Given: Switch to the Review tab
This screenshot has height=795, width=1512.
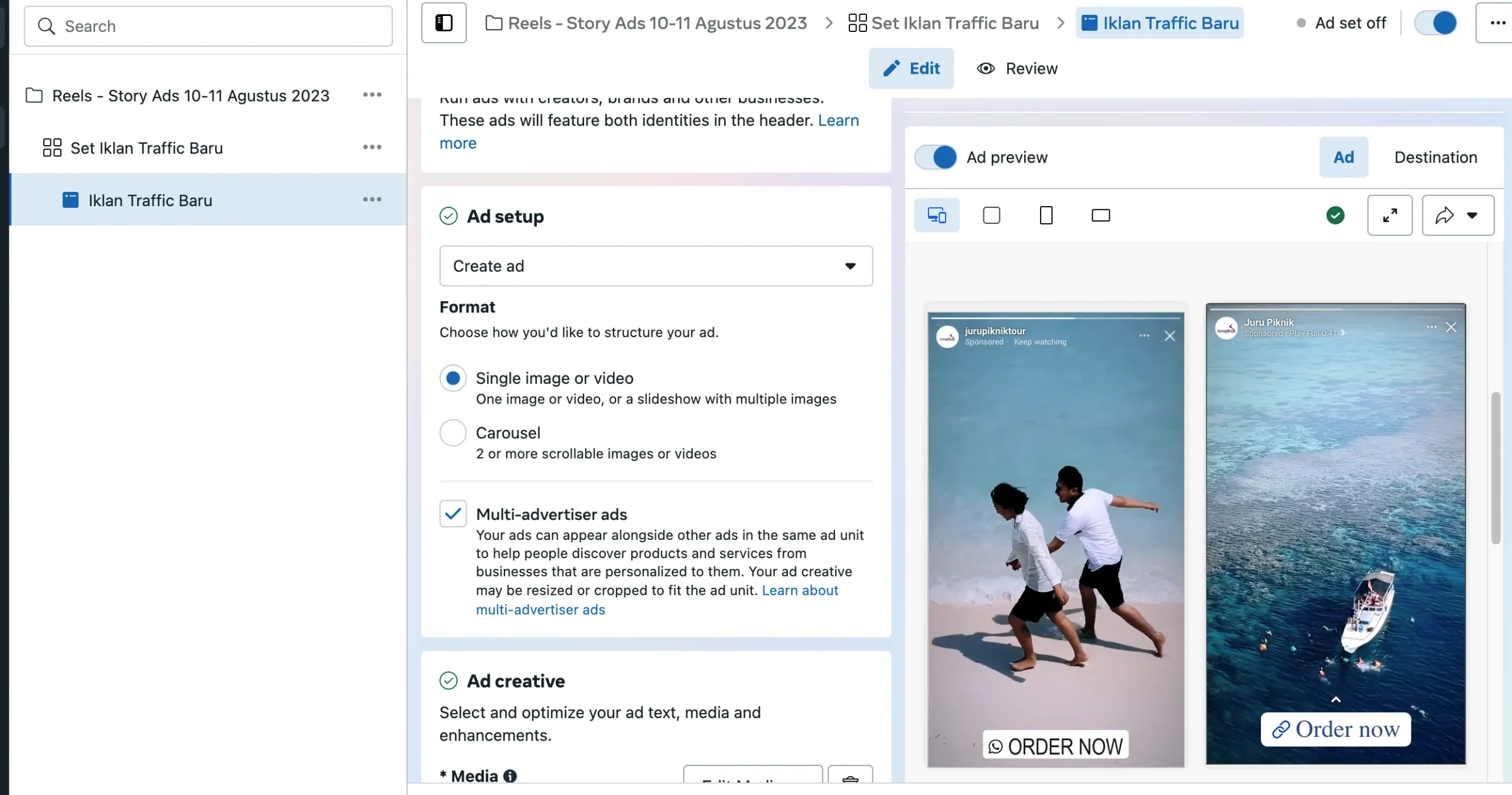Looking at the screenshot, I should 1017,69.
